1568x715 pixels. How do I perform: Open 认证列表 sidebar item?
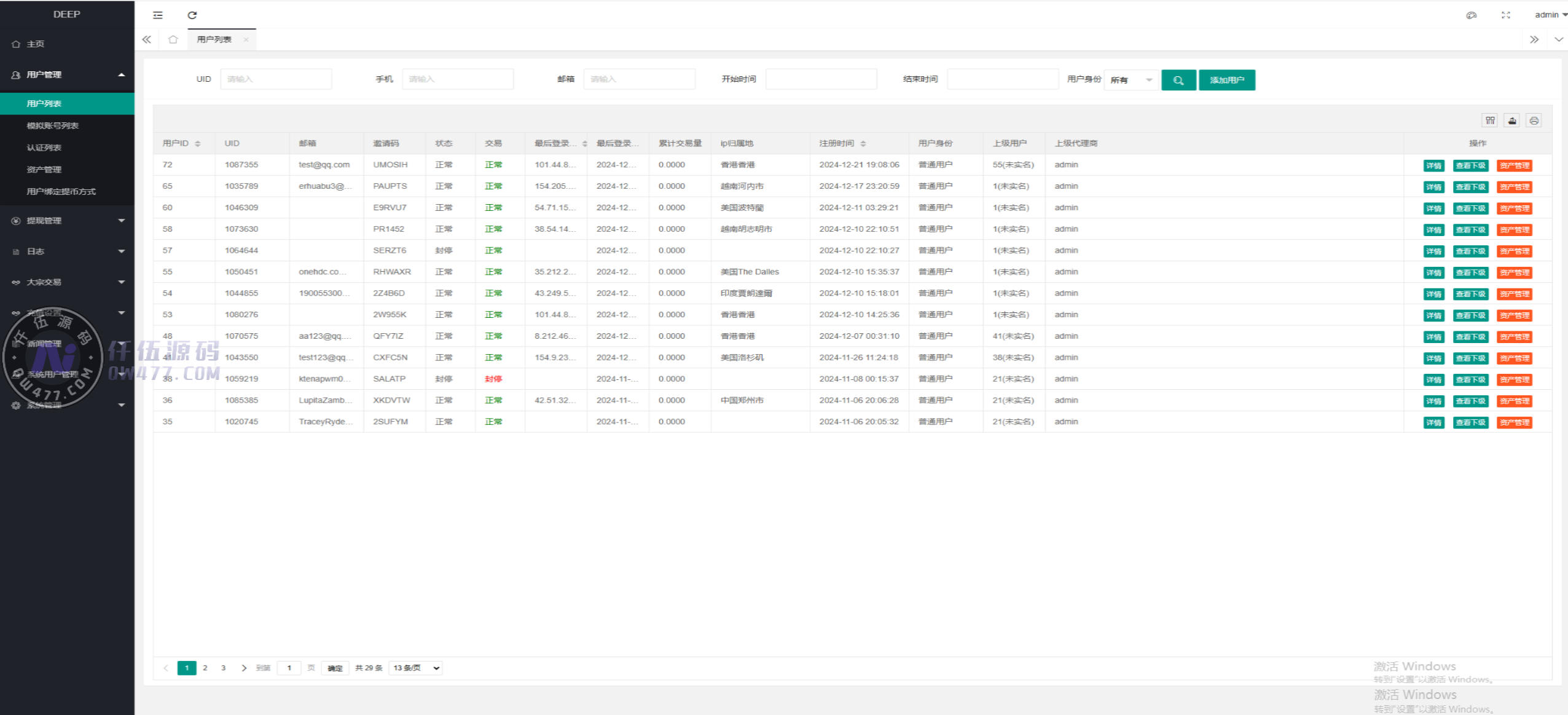(x=44, y=148)
